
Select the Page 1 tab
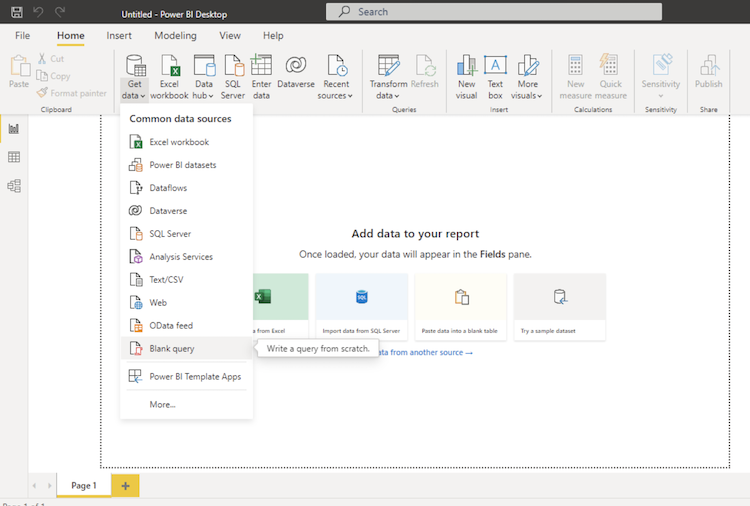click(x=84, y=485)
